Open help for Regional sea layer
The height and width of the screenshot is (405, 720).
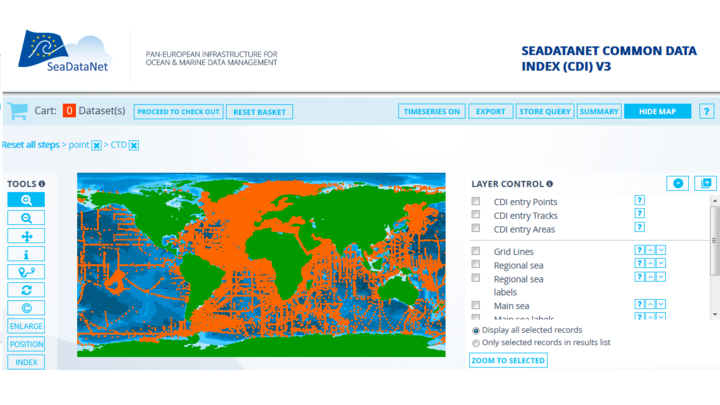pos(639,263)
